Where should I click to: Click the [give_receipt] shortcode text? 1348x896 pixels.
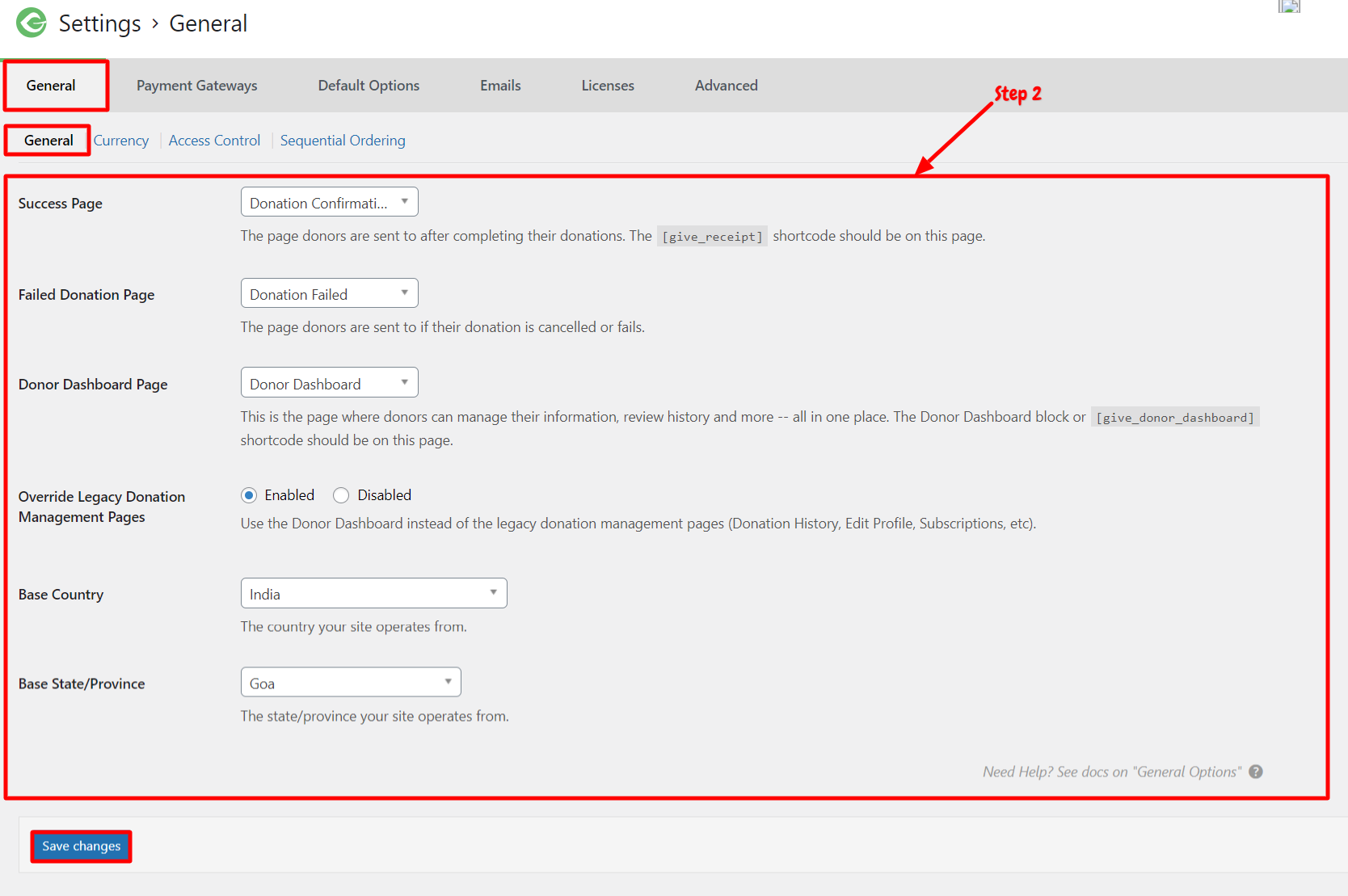[x=712, y=237]
